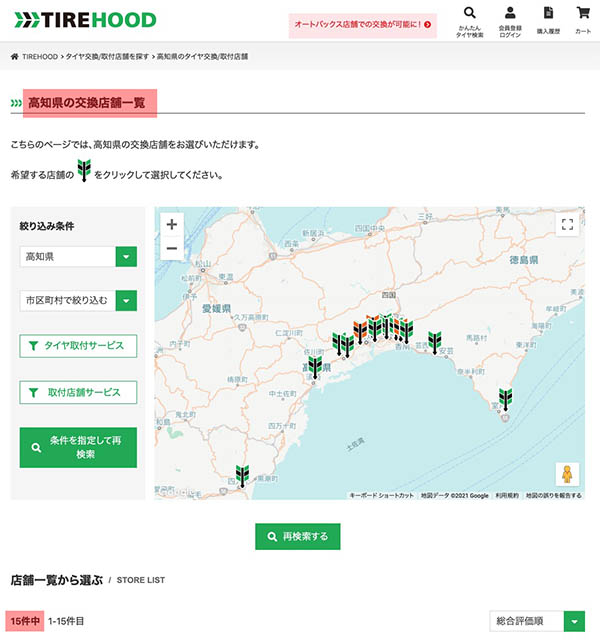Open the 市区町村で絞り込む dropdown
The width and height of the screenshot is (600, 640).
point(78,300)
